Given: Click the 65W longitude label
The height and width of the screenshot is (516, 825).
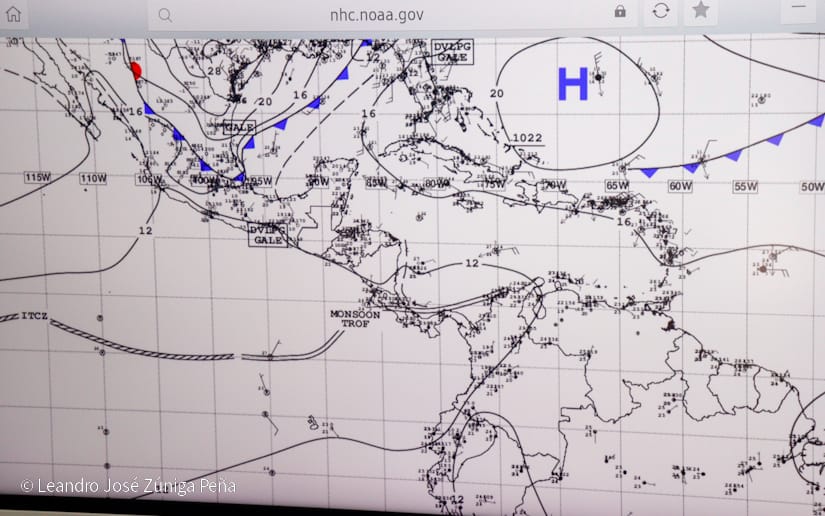Looking at the screenshot, I should pos(617,186).
